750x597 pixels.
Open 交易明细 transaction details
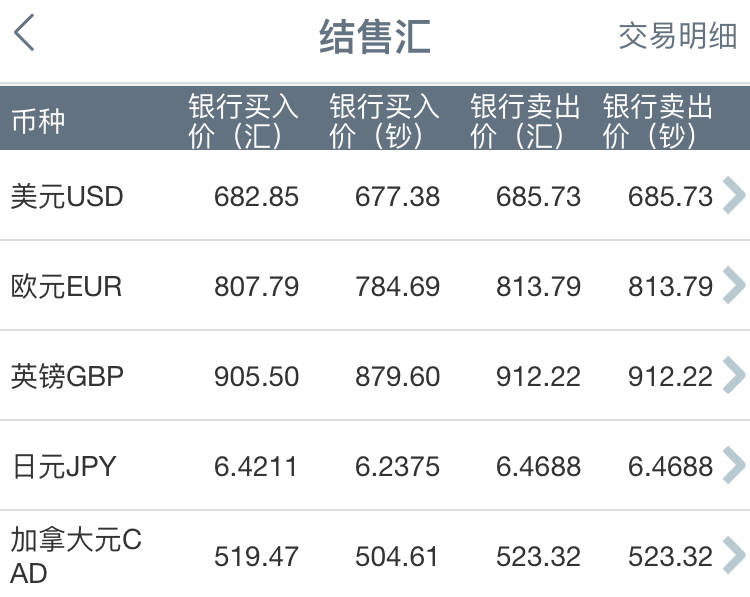[x=677, y=36]
